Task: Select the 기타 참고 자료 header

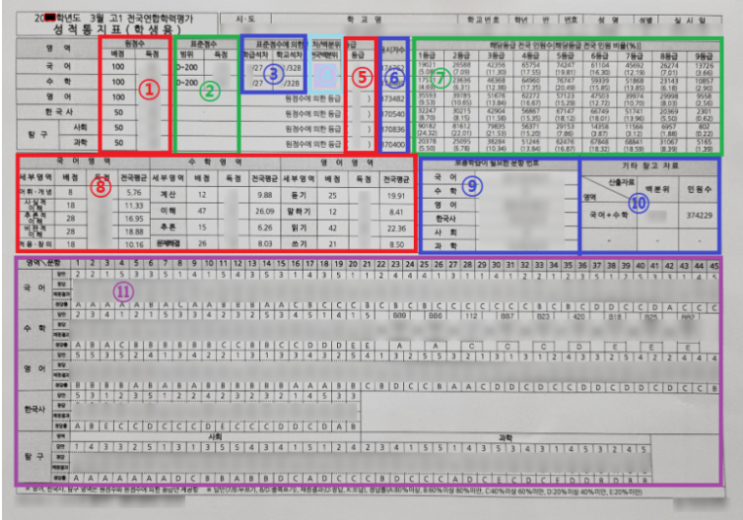Action: tap(650, 165)
